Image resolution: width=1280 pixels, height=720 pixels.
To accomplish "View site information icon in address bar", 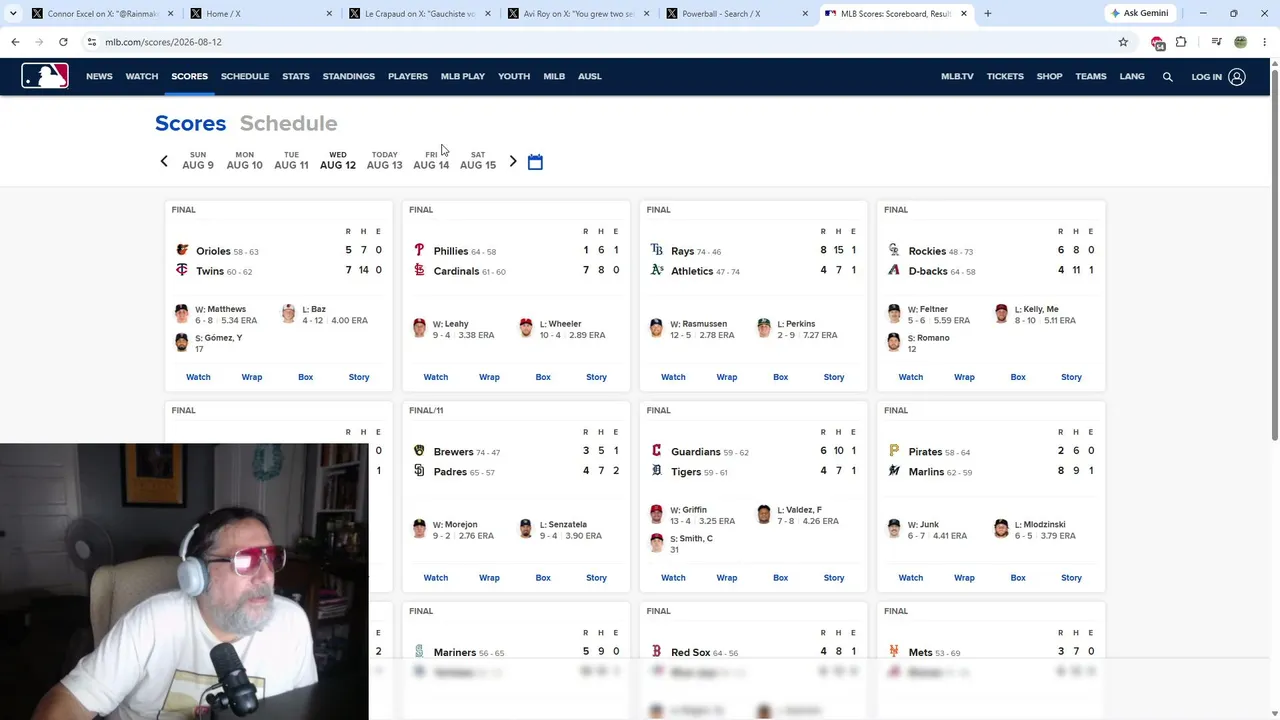I will 91,42.
